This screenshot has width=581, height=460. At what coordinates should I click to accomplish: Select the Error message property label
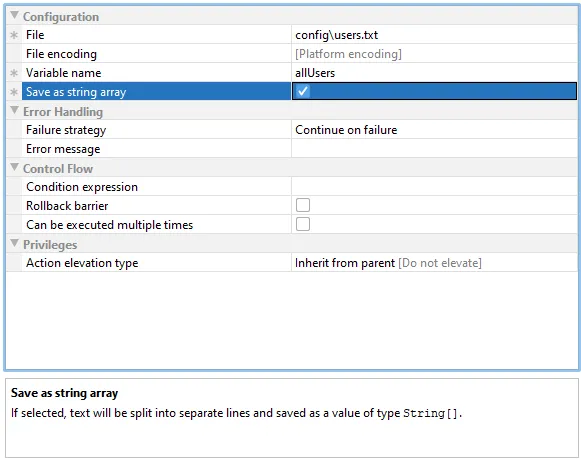63,149
